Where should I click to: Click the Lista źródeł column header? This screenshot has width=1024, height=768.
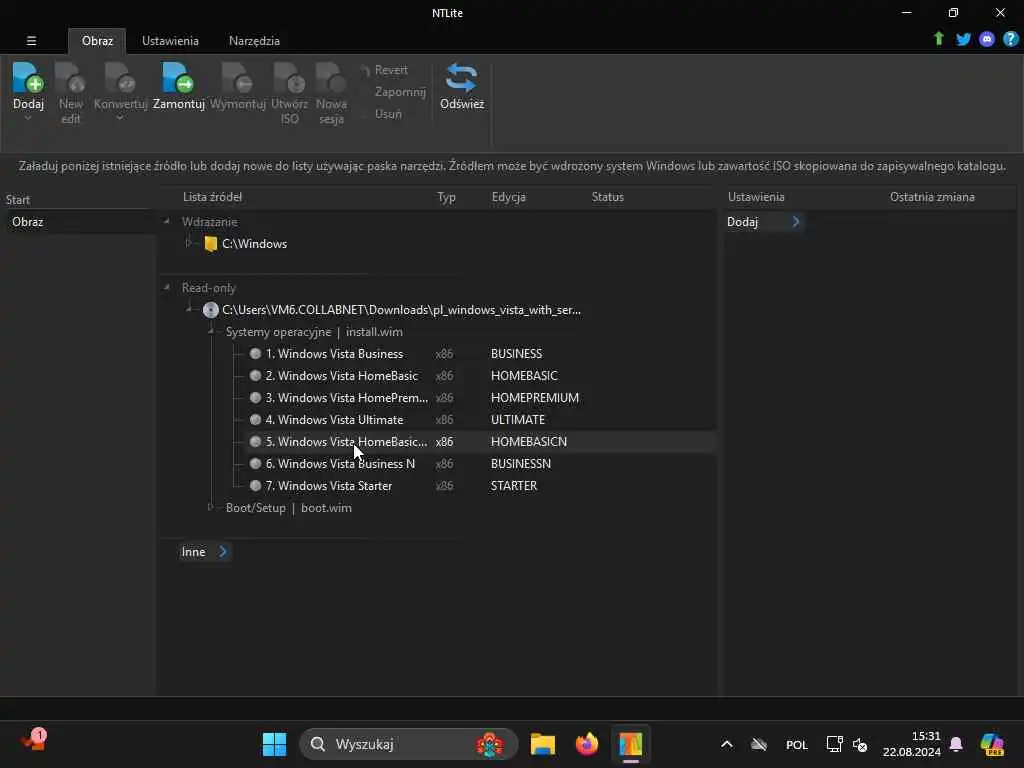point(212,197)
